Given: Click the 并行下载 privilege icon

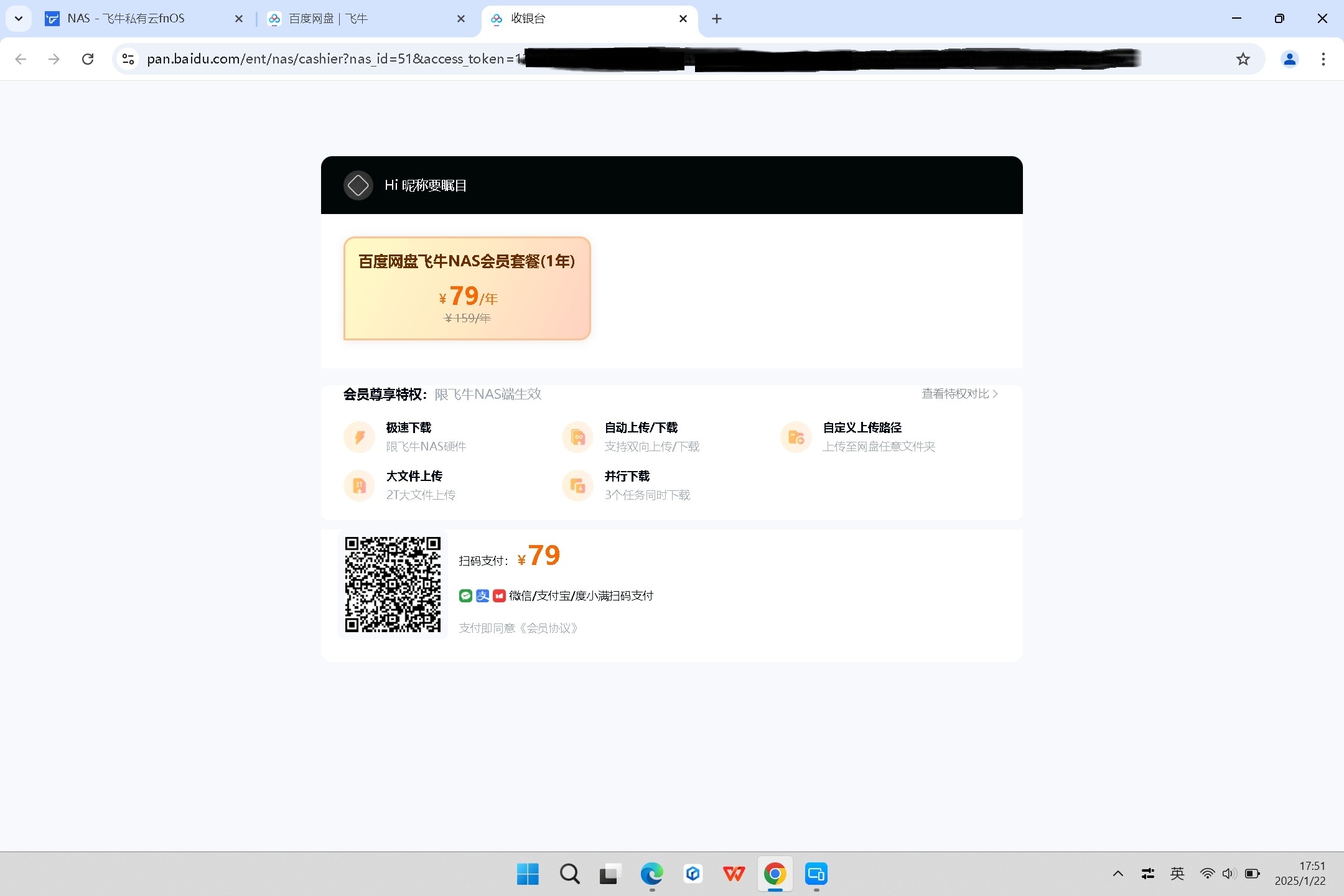Looking at the screenshot, I should tap(577, 485).
